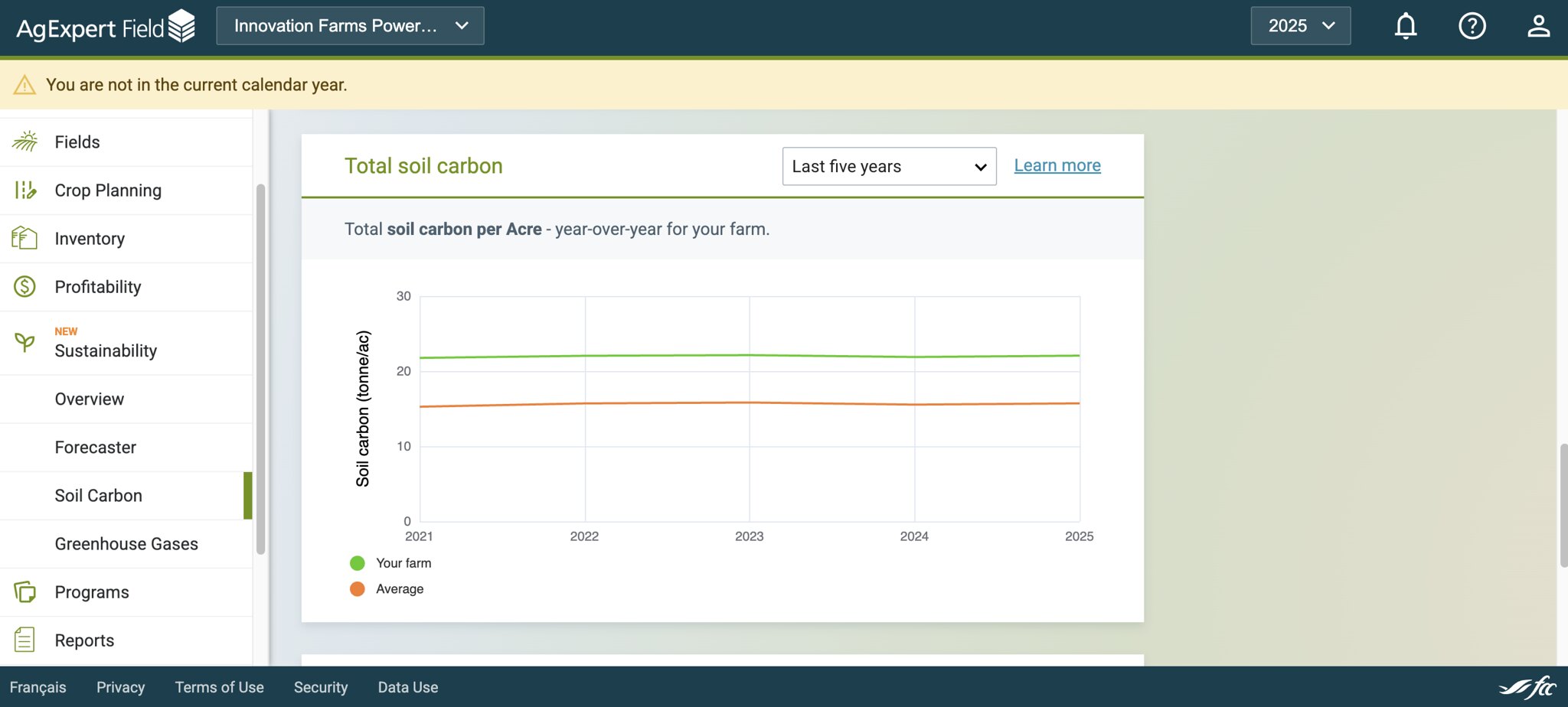
Task: Go to the Greenhouse Gases section
Action: [x=126, y=544]
